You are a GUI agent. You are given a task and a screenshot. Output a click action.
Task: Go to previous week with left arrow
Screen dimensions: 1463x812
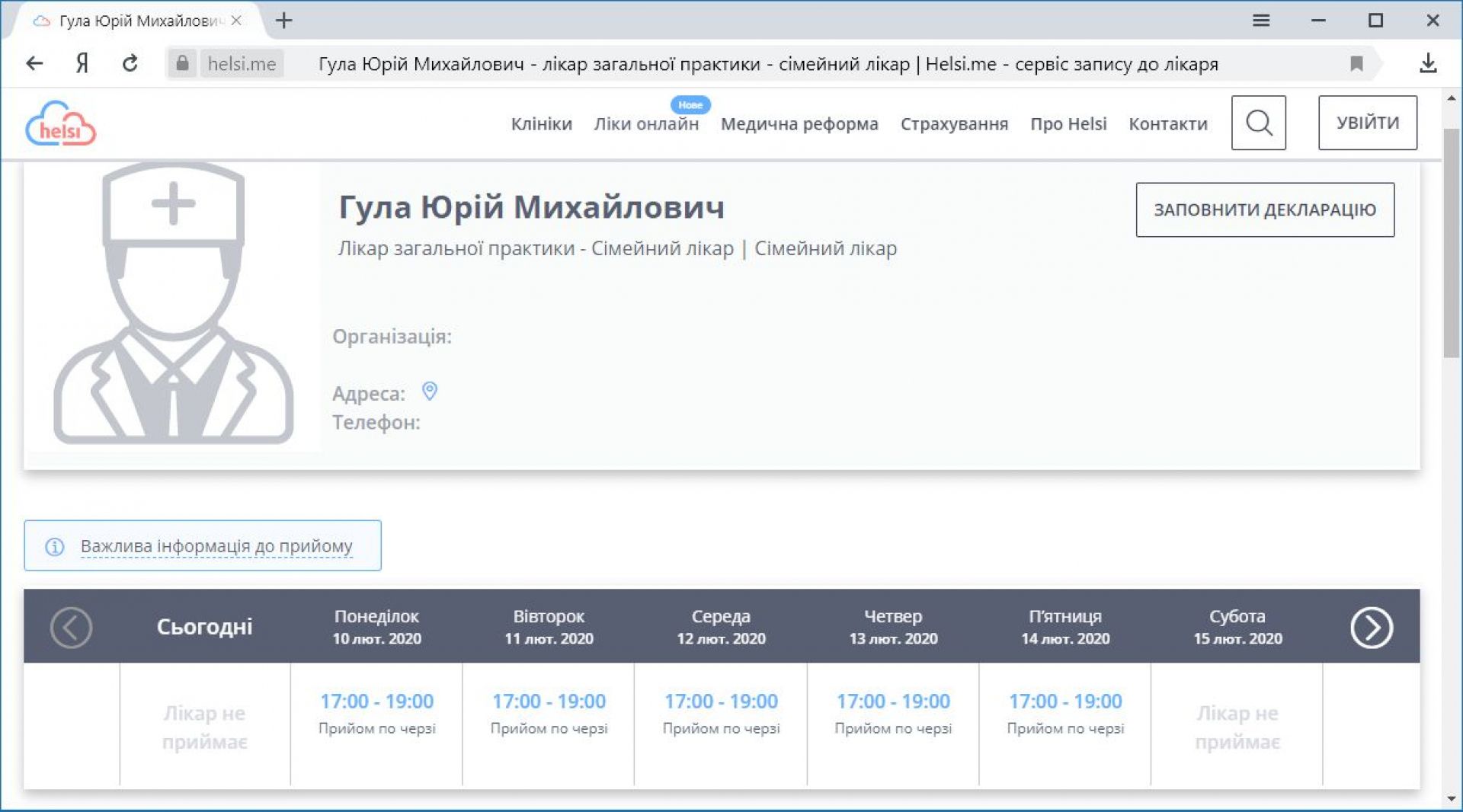click(x=71, y=628)
